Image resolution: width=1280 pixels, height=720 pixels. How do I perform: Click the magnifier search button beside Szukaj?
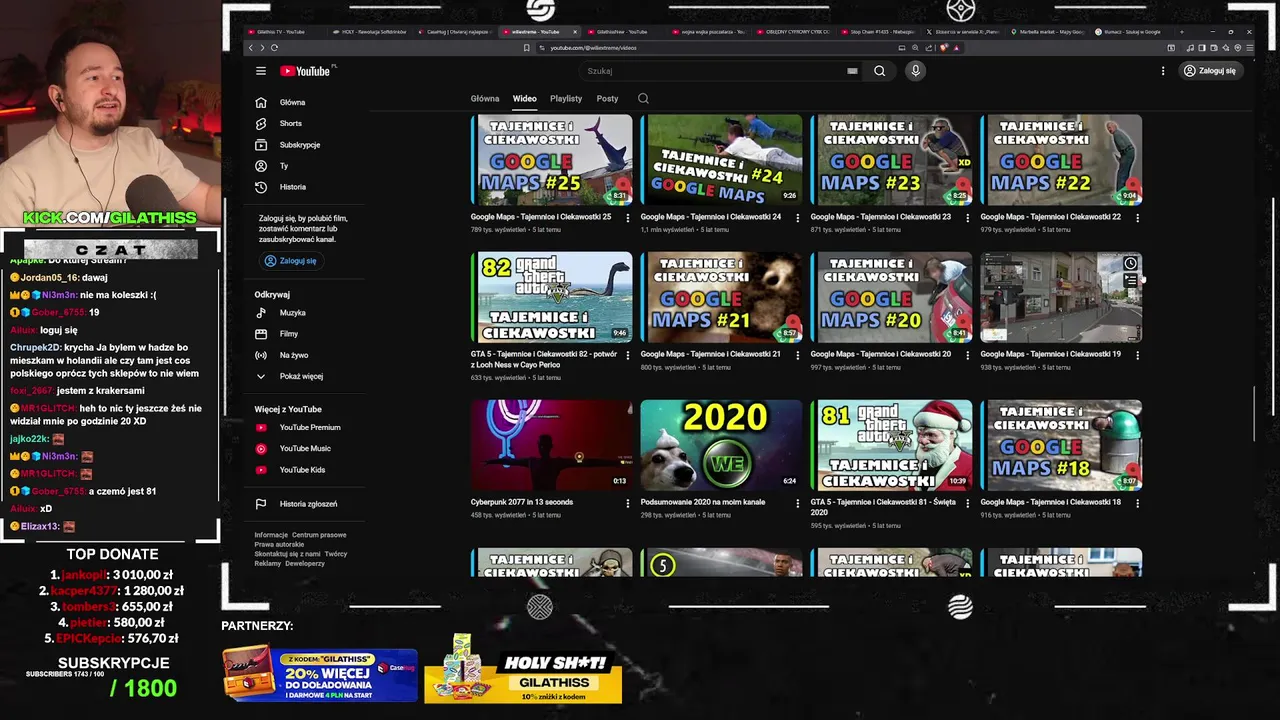pos(879,71)
